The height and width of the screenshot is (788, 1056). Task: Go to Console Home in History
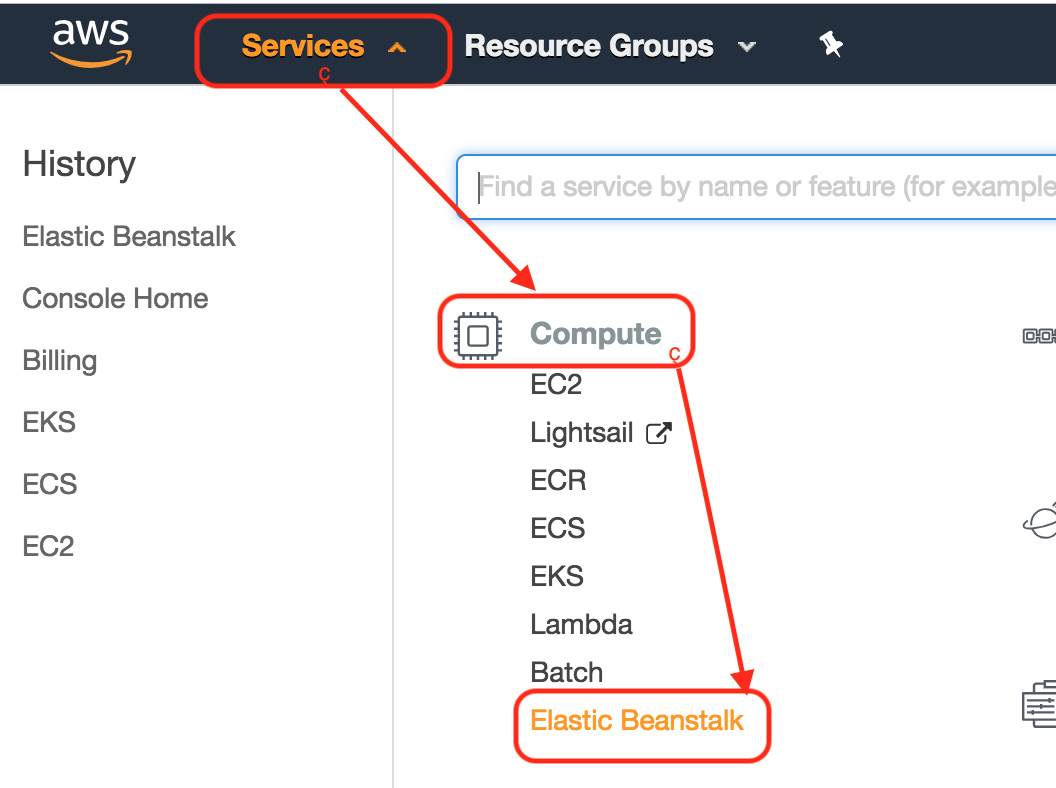point(115,299)
